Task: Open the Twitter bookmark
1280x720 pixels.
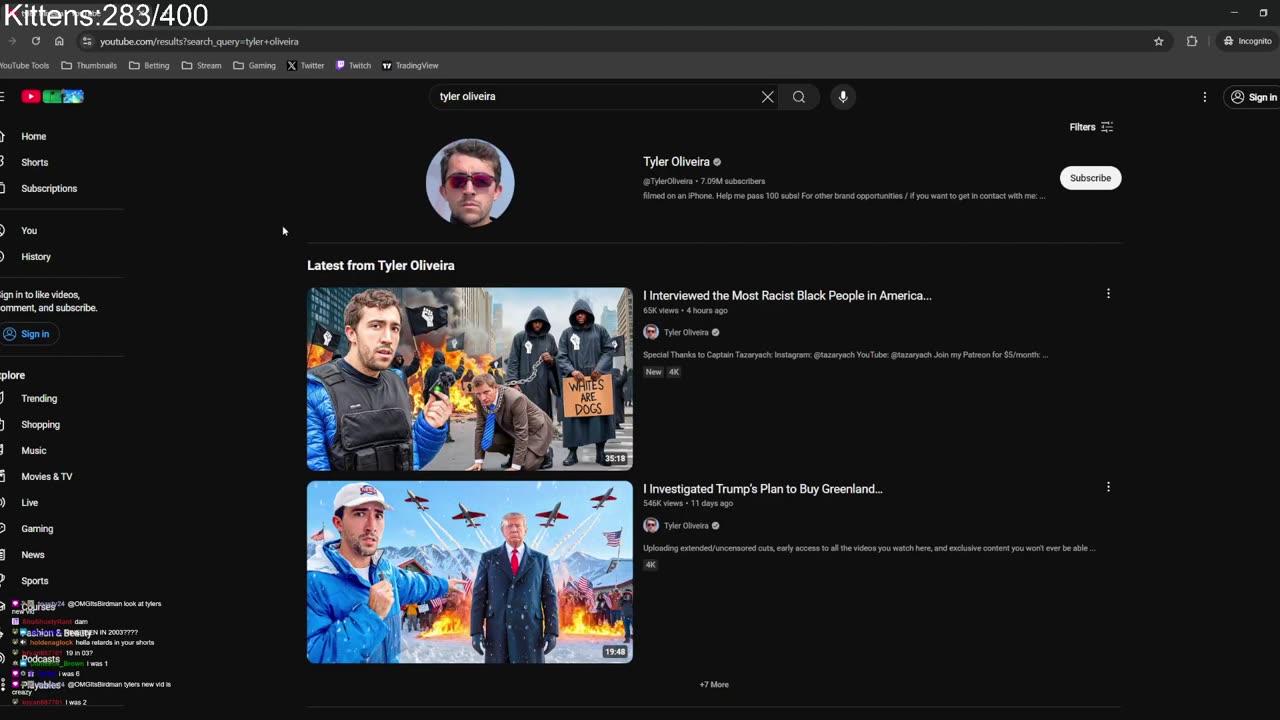Action: [306, 65]
